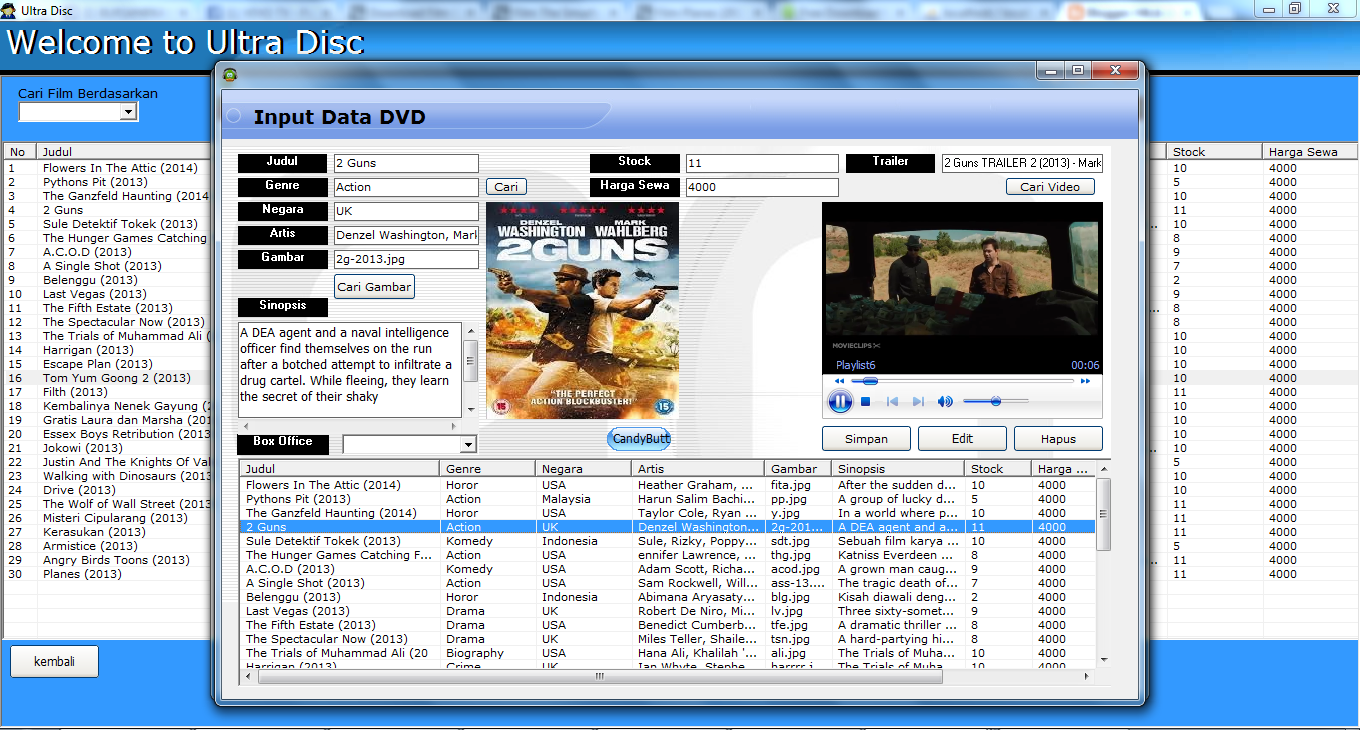Pause the trailer video playback
The image size is (1360, 730).
coord(840,401)
